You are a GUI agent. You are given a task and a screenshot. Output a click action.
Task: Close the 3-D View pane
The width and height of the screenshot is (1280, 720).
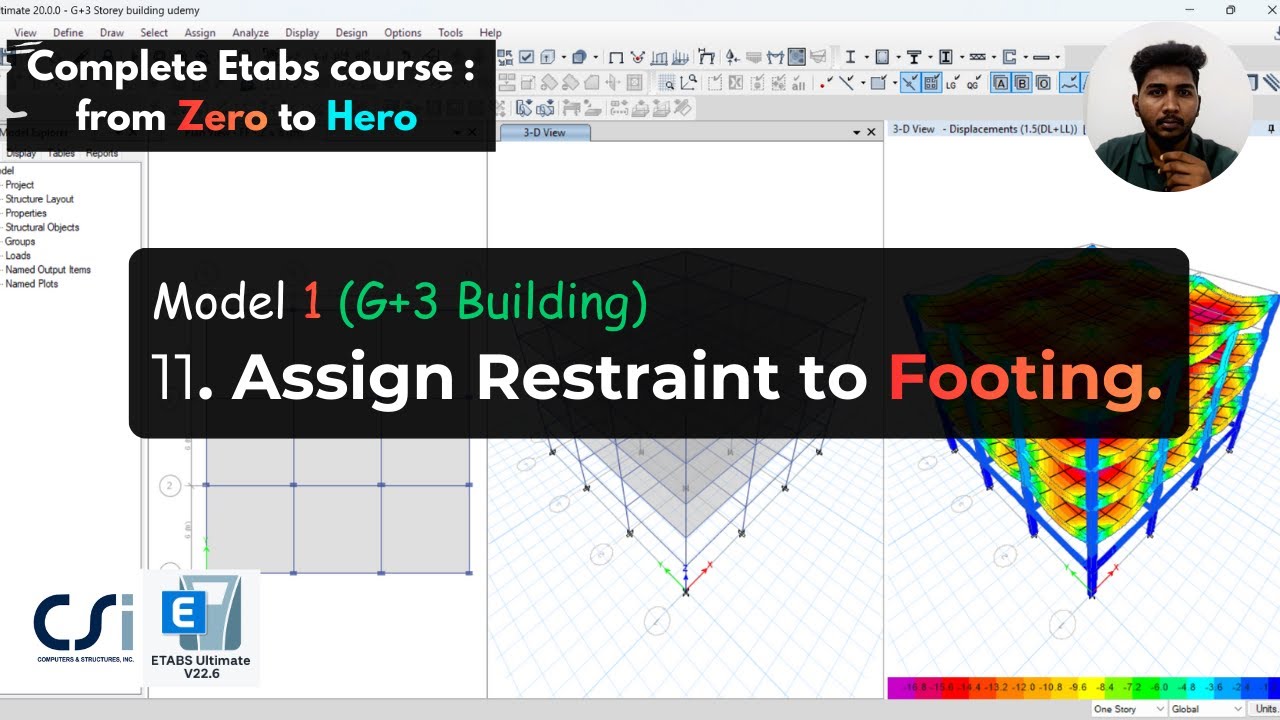click(x=871, y=132)
